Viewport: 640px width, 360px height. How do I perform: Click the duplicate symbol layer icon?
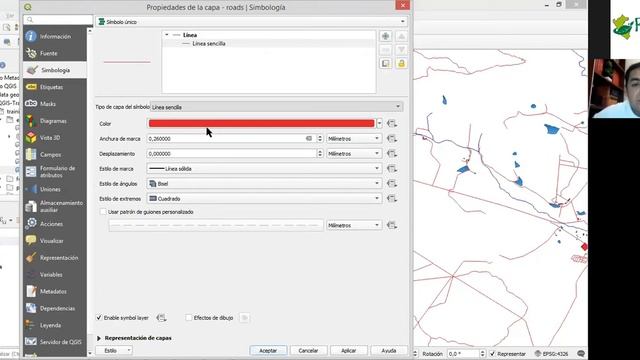pyautogui.click(x=385, y=63)
